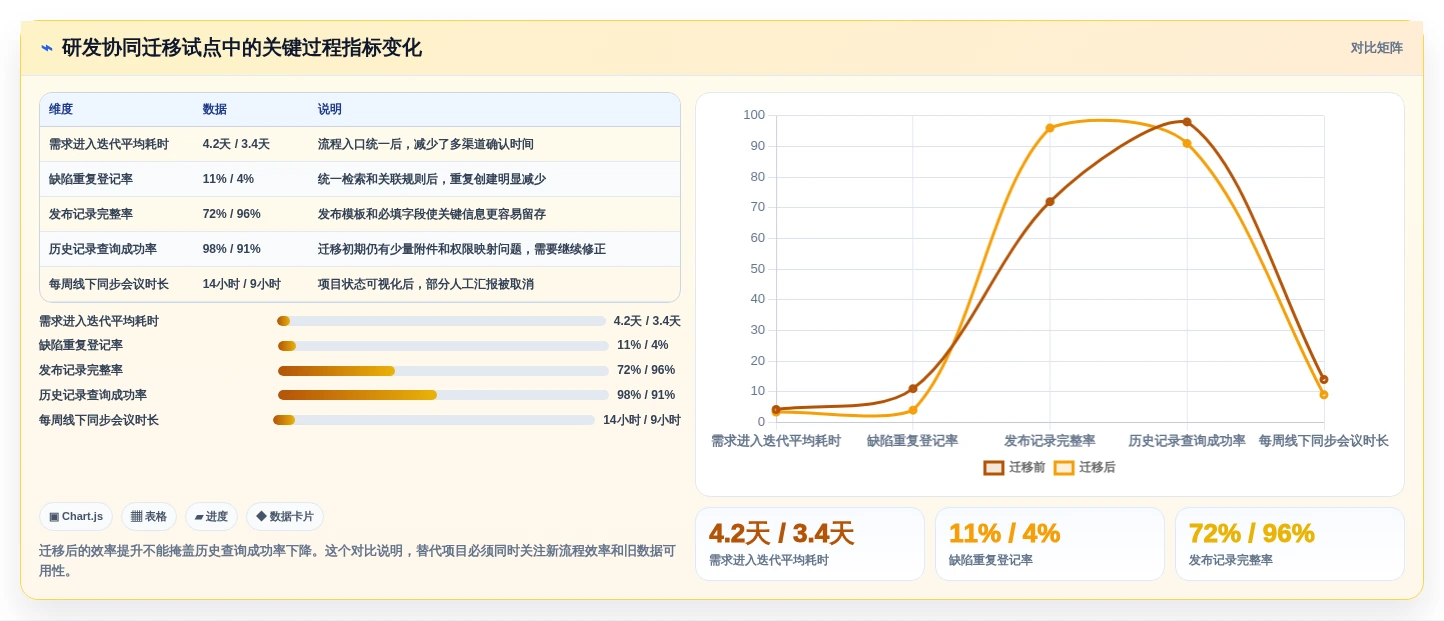This screenshot has height=621, width=1444.
Task: Click the 迁移后 orange legend swatch
Action: tap(1063, 467)
